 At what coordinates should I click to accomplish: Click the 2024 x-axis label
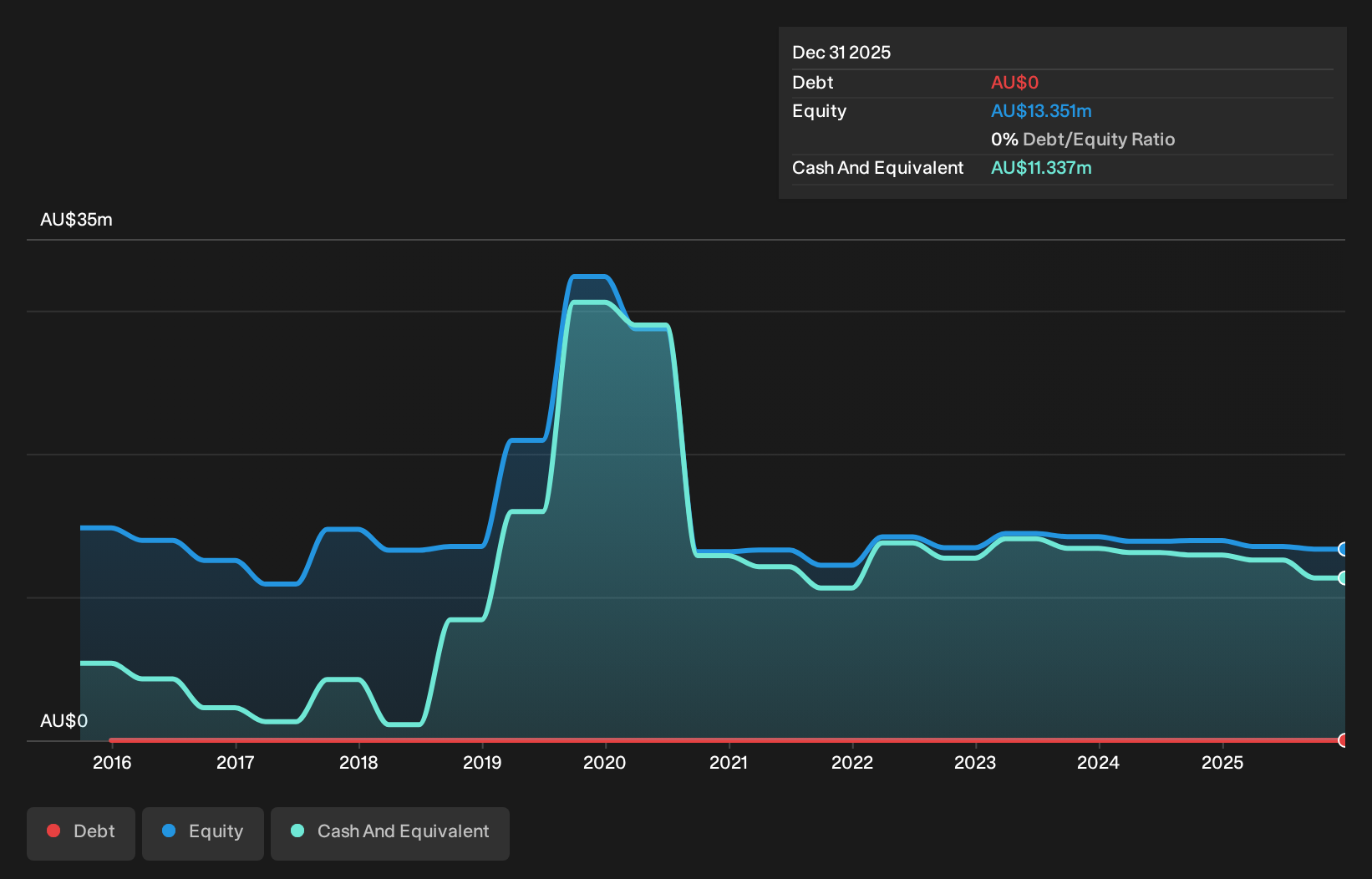tap(1099, 763)
